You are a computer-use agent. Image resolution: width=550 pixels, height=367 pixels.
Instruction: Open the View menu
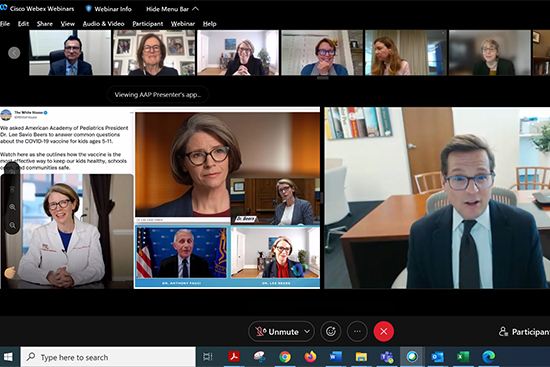tap(67, 24)
